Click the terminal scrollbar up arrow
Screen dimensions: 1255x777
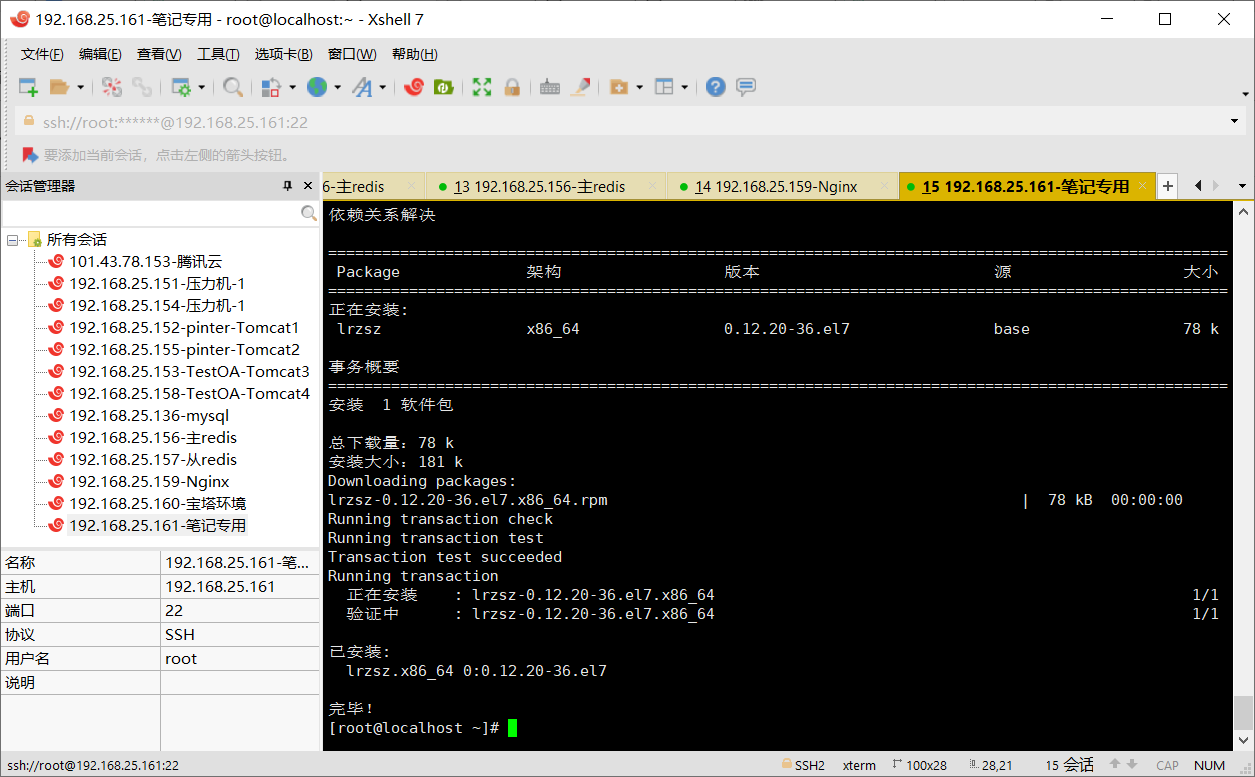(x=1243, y=211)
